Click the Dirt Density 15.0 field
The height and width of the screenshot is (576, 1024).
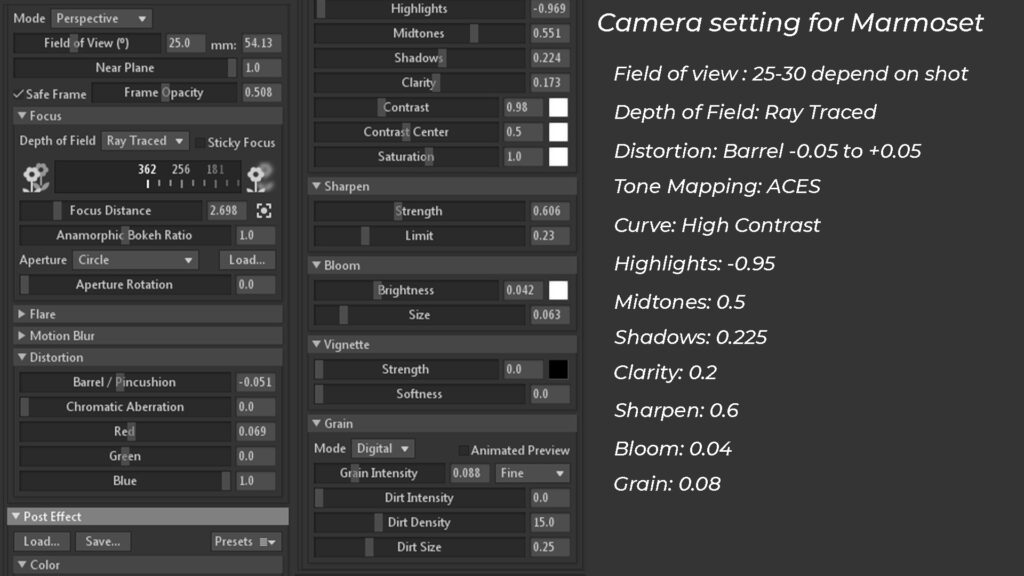pyautogui.click(x=549, y=522)
